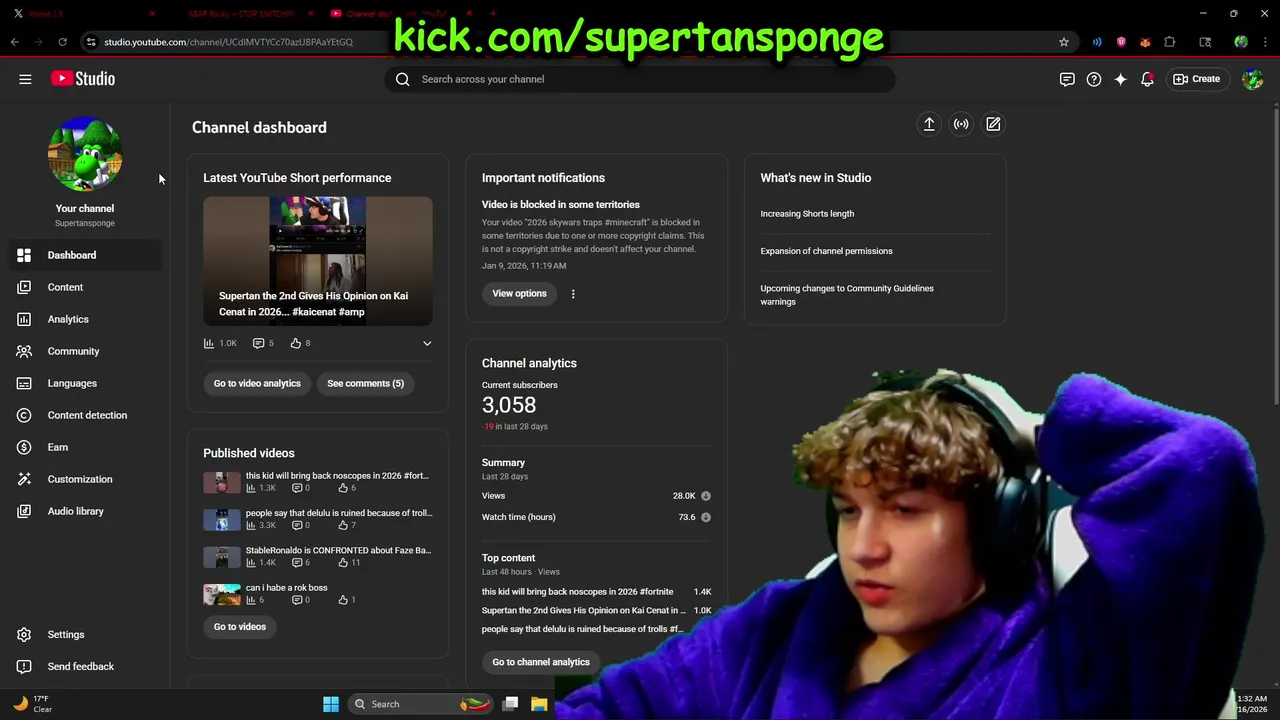Open Task View on the taskbar
1280x720 pixels.
[x=510, y=704]
